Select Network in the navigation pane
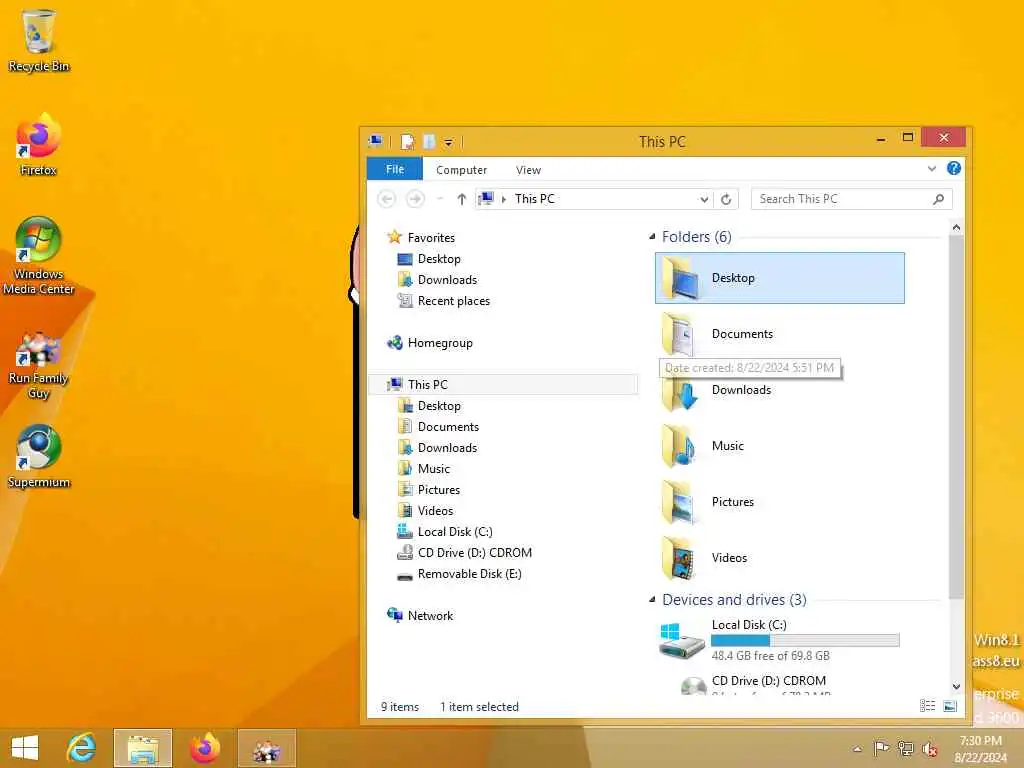The width and height of the screenshot is (1024, 768). (420, 615)
